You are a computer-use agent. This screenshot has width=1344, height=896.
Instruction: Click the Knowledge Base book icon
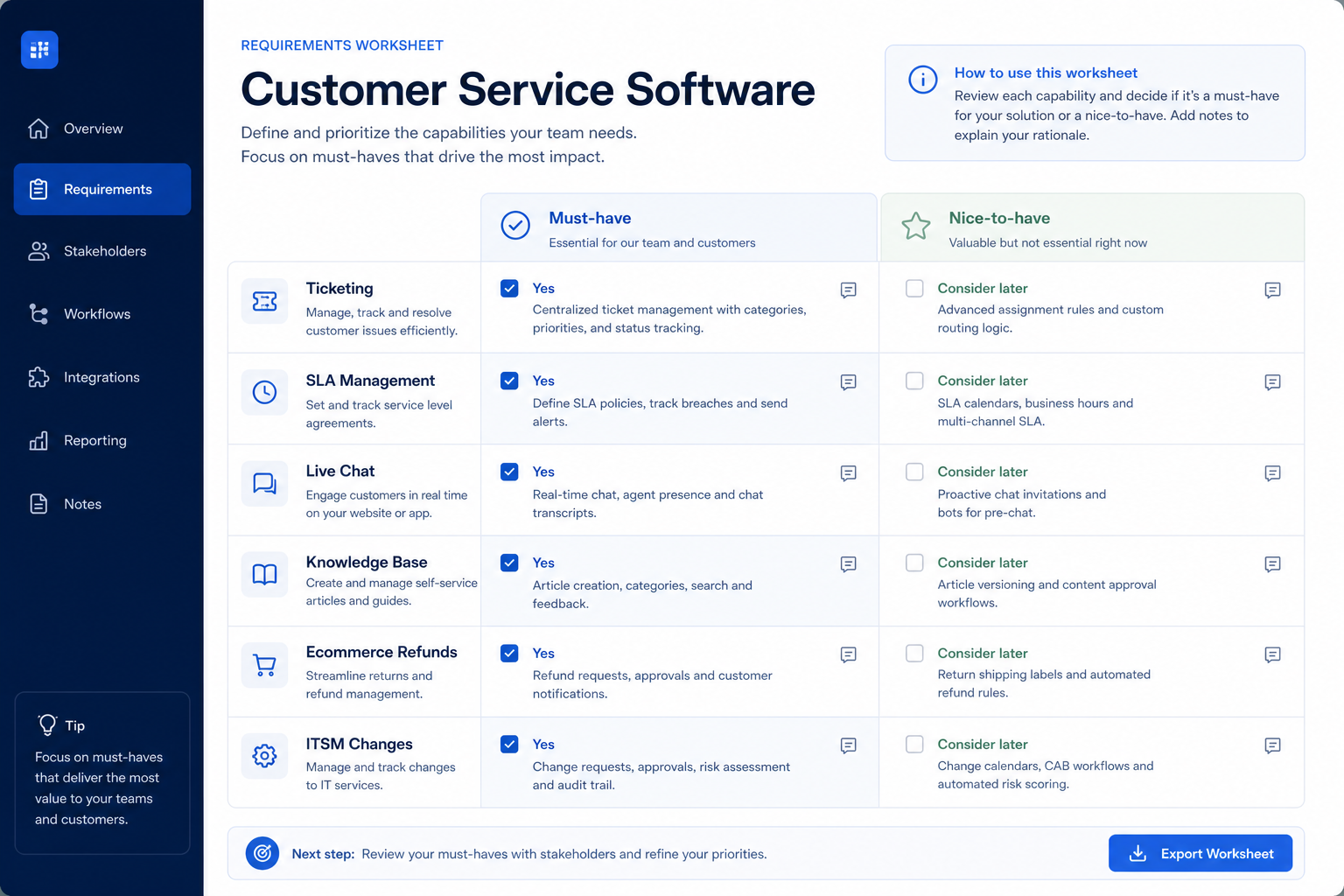coord(264,574)
